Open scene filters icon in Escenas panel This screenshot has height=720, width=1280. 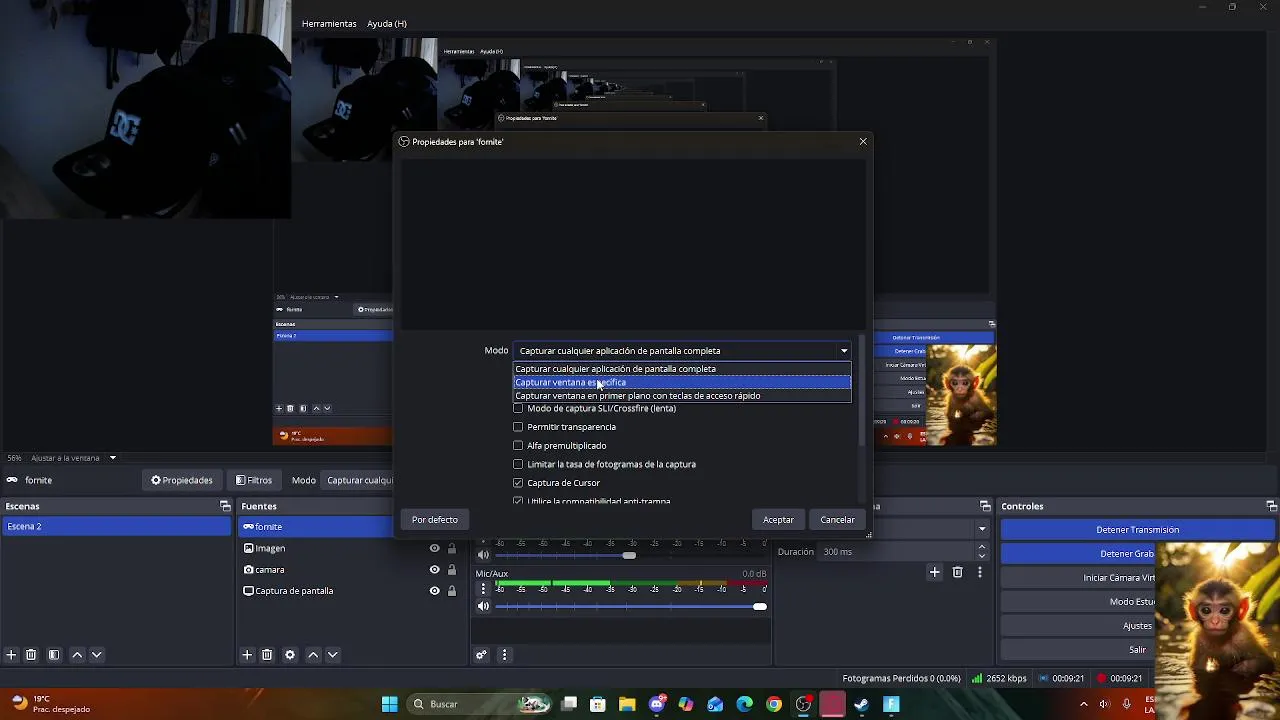tap(54, 655)
